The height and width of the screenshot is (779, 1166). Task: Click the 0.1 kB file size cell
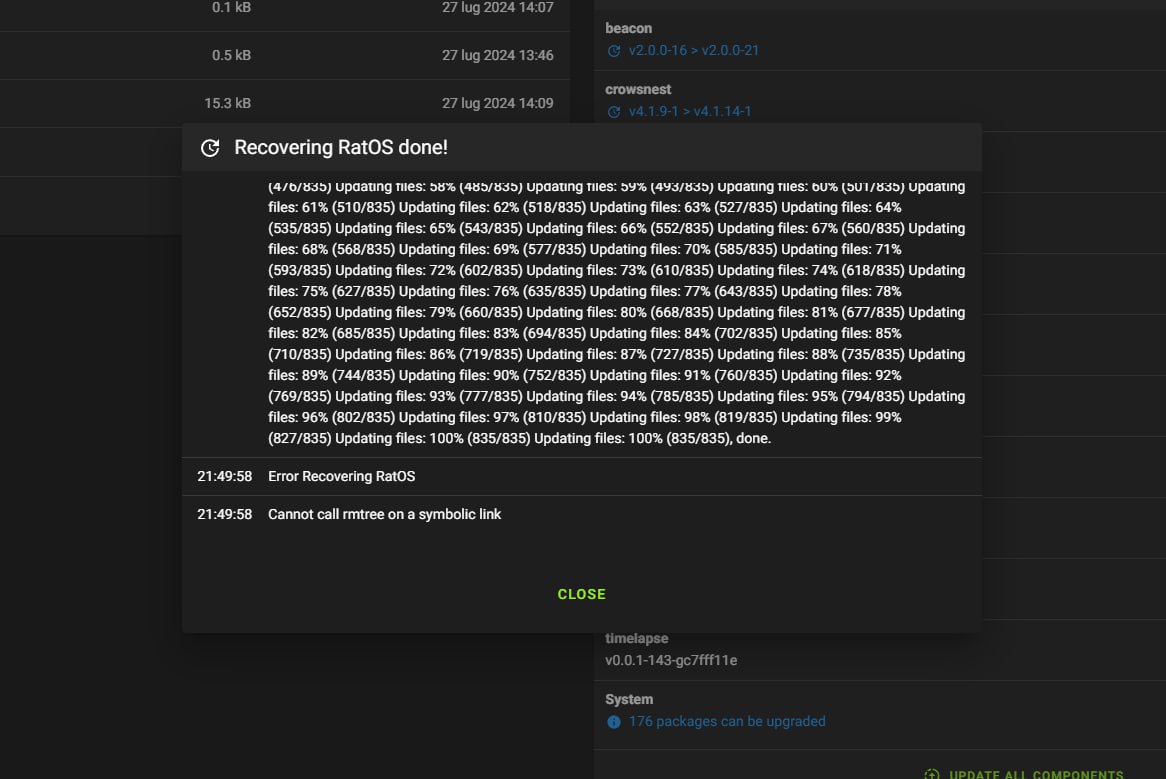point(231,7)
